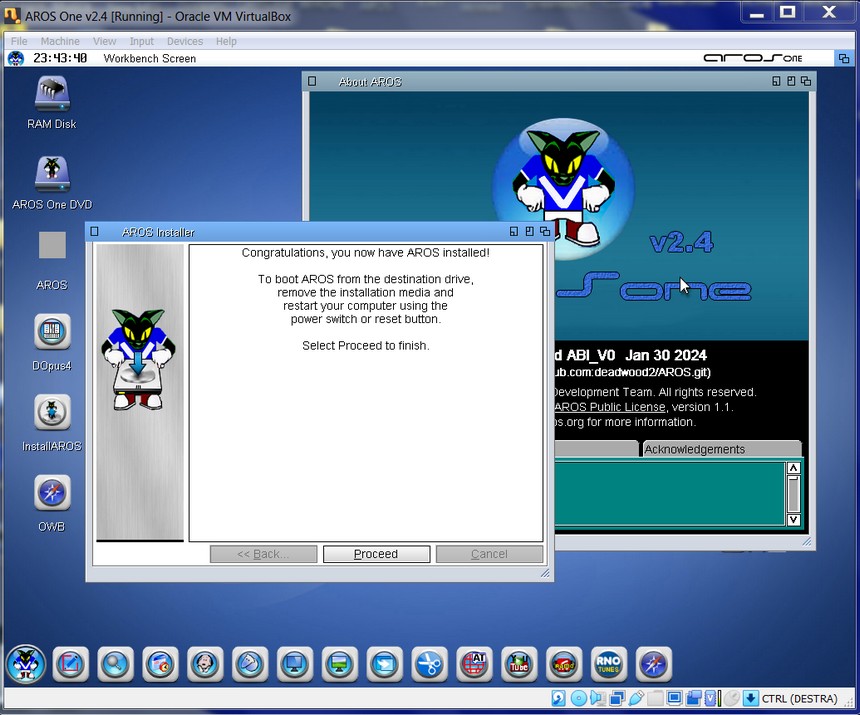The width and height of the screenshot is (860, 715).
Task: Click the AROS Installer window close gadget
Action: click(x=94, y=231)
